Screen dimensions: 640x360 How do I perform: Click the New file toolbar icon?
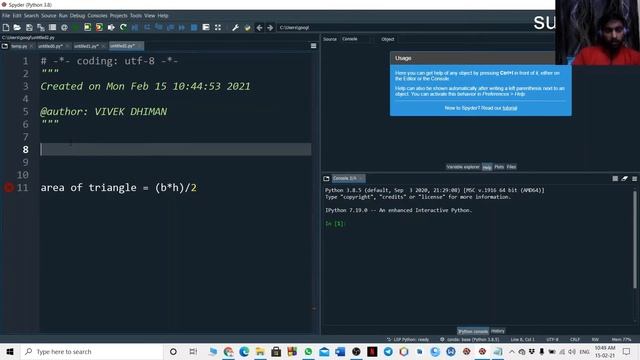(x=6, y=27)
